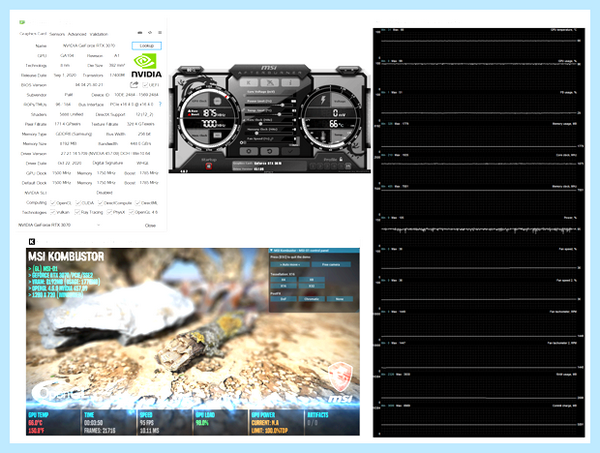The height and width of the screenshot is (453, 600).
Task: Click the reset arrow button in Afterburner
Action: click(270, 151)
